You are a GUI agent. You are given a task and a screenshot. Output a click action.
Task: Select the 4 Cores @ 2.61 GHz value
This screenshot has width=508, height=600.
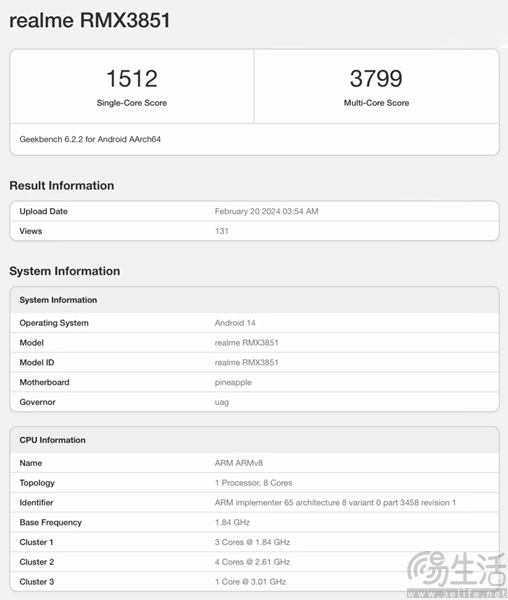252,562
